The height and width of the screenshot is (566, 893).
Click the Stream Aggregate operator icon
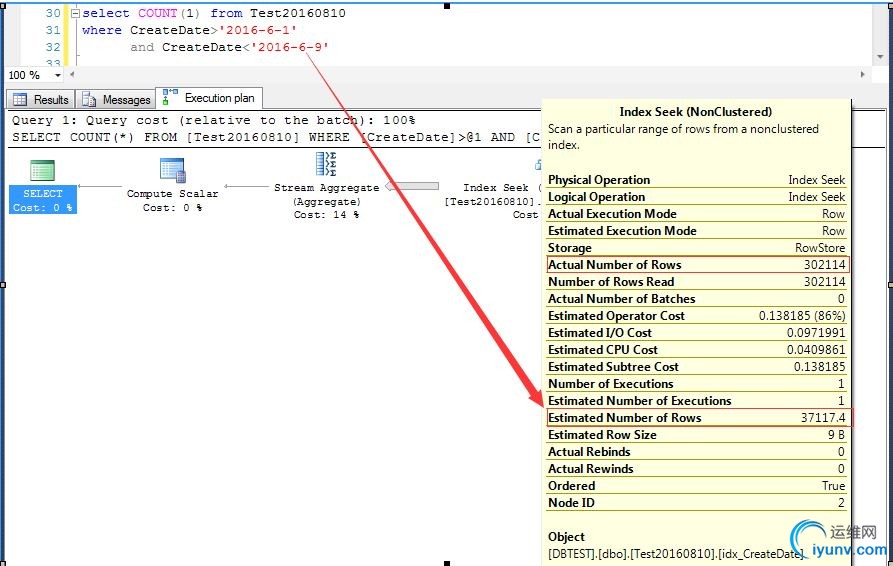pyautogui.click(x=326, y=164)
